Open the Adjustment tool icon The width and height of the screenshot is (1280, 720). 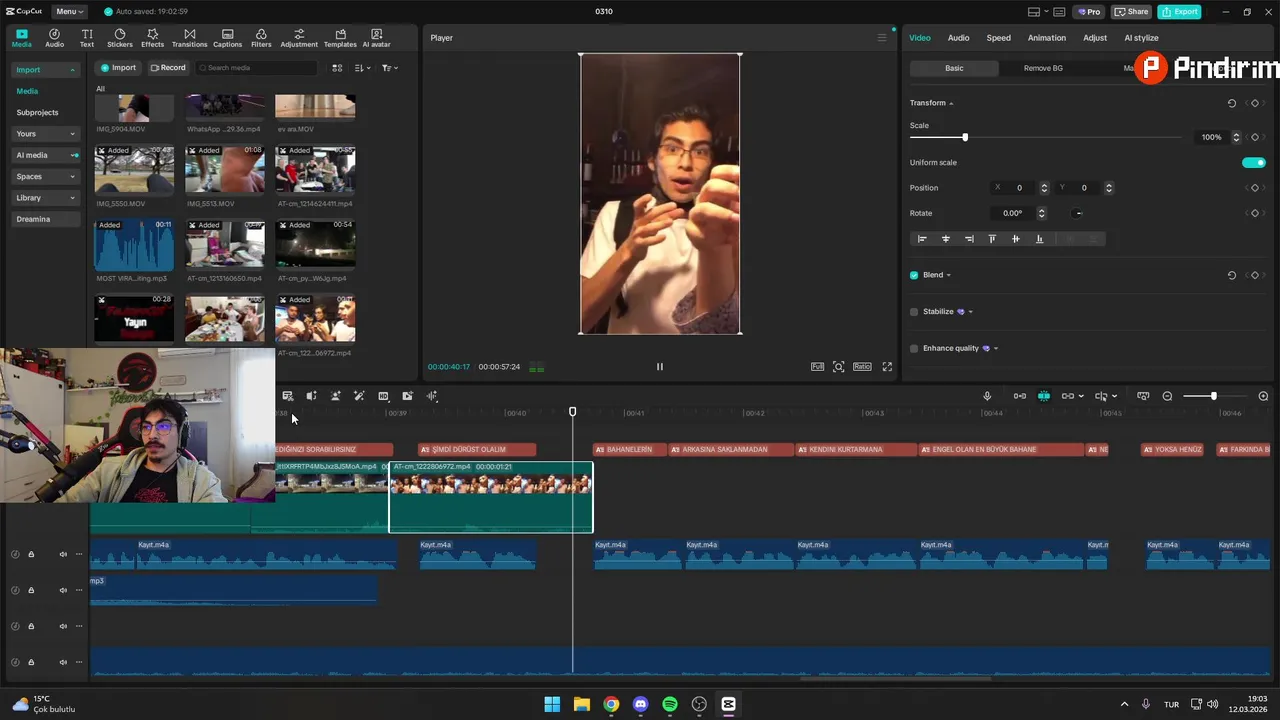pyautogui.click(x=299, y=38)
